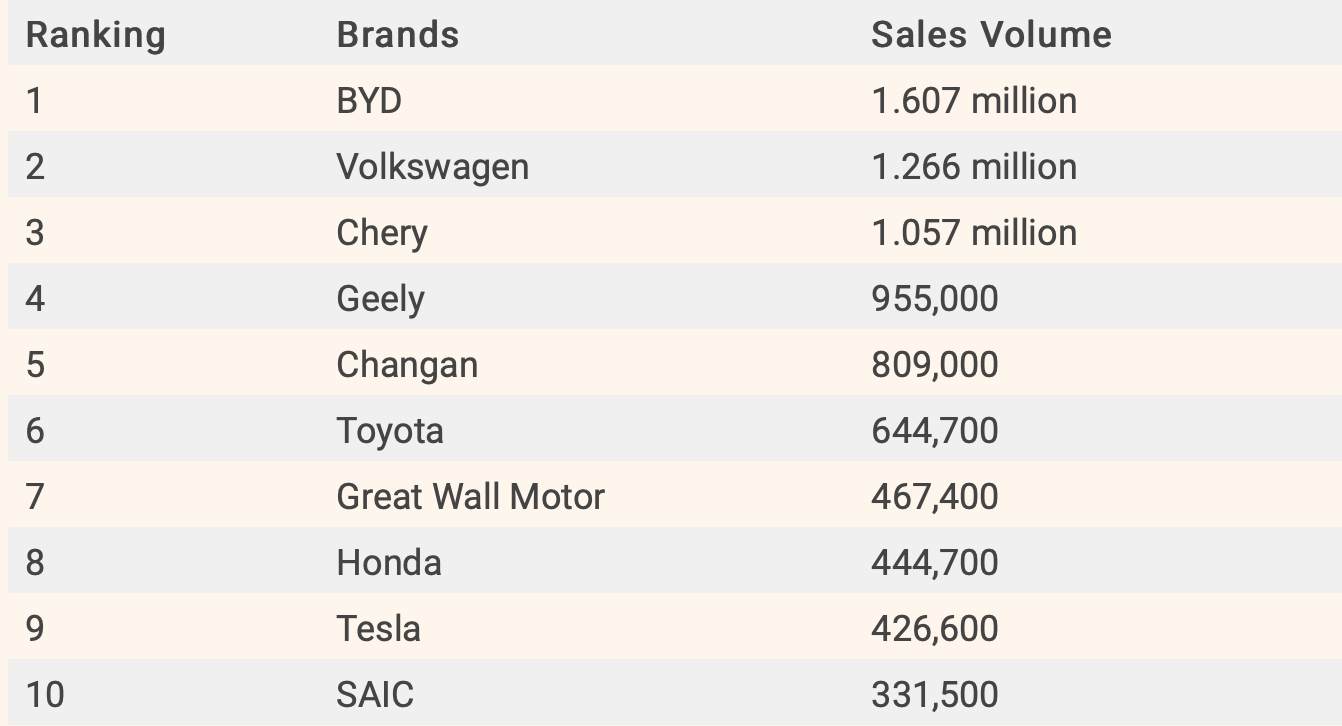Click the Ranking column header
The image size is (1342, 726).
[x=95, y=35]
